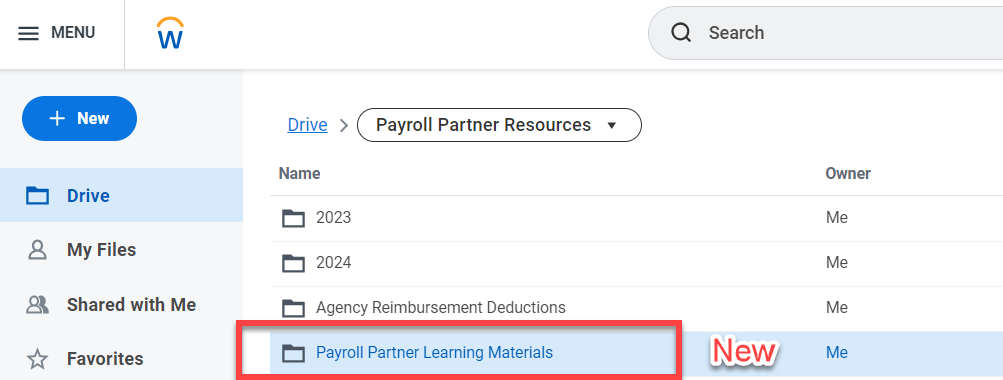Click the 2024 folder icon
This screenshot has height=380, width=1003.
coord(294,263)
